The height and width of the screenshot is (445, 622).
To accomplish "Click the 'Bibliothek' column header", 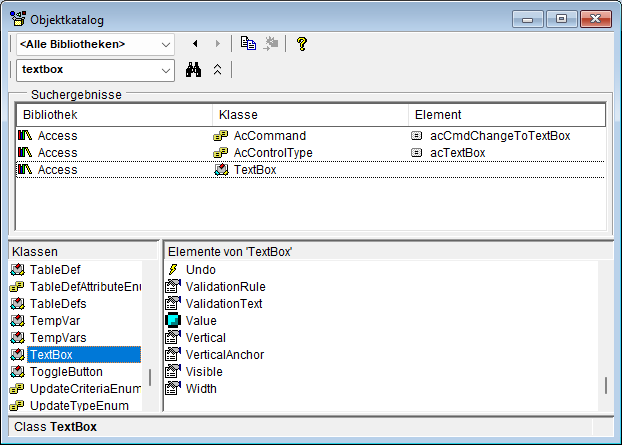I will coord(113,115).
